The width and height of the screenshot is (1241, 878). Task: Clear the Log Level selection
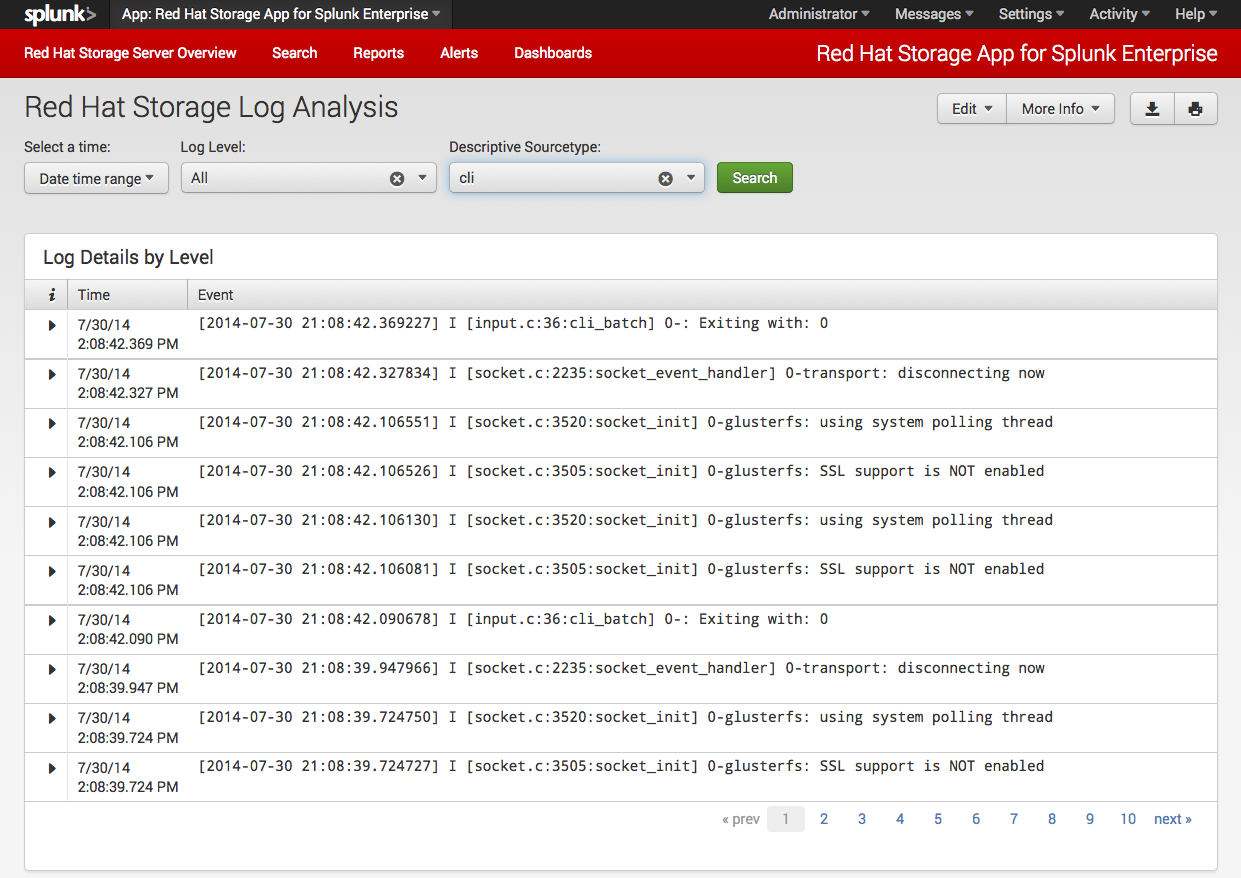click(397, 178)
